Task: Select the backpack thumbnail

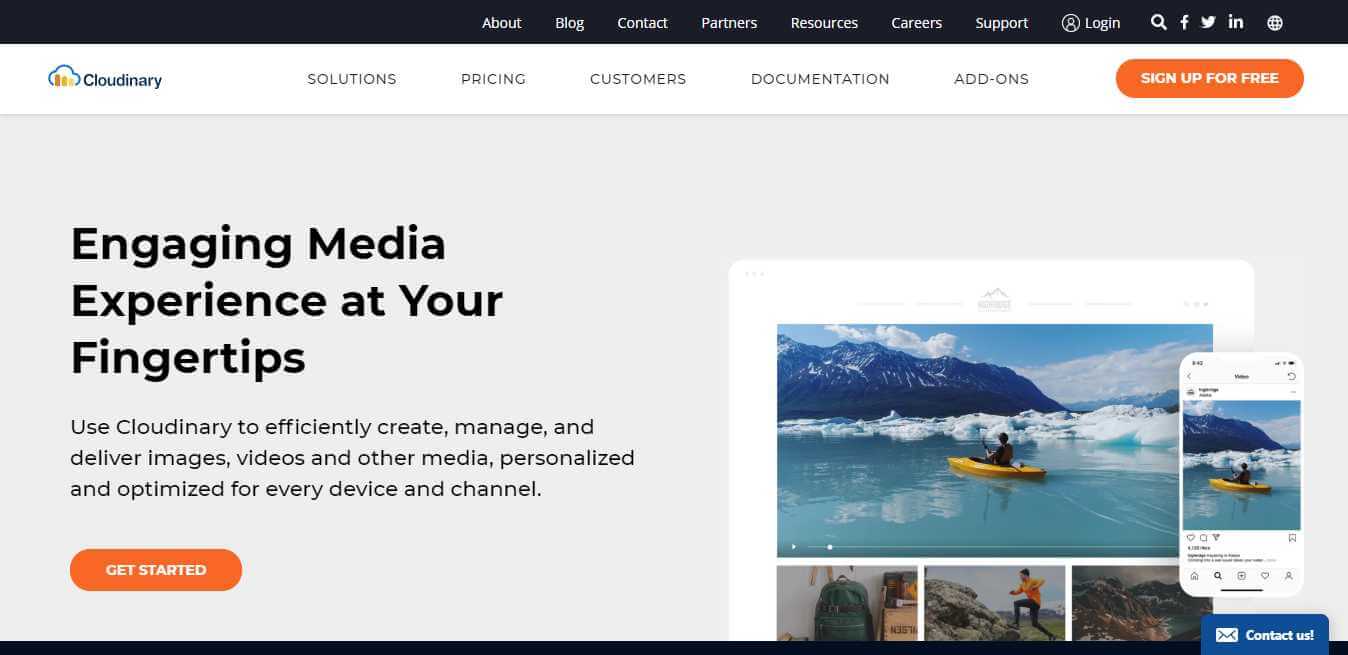Action: point(847,603)
